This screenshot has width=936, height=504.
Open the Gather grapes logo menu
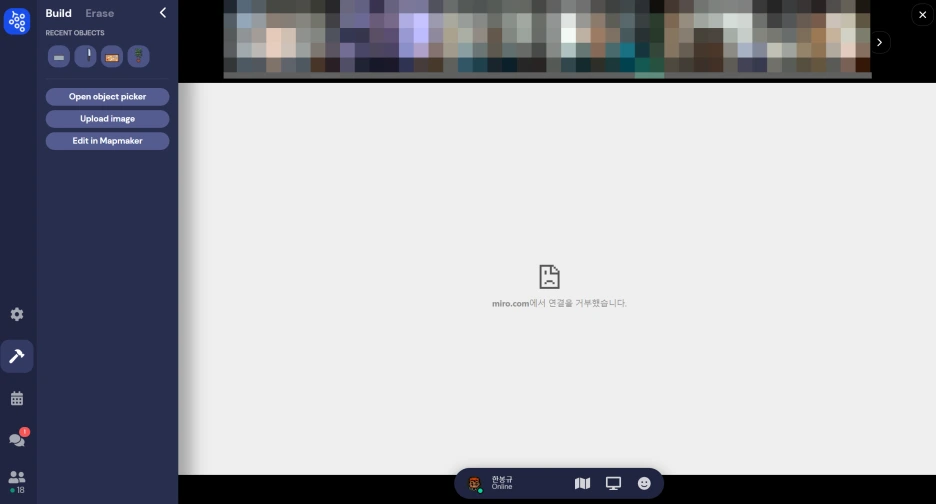(17, 21)
